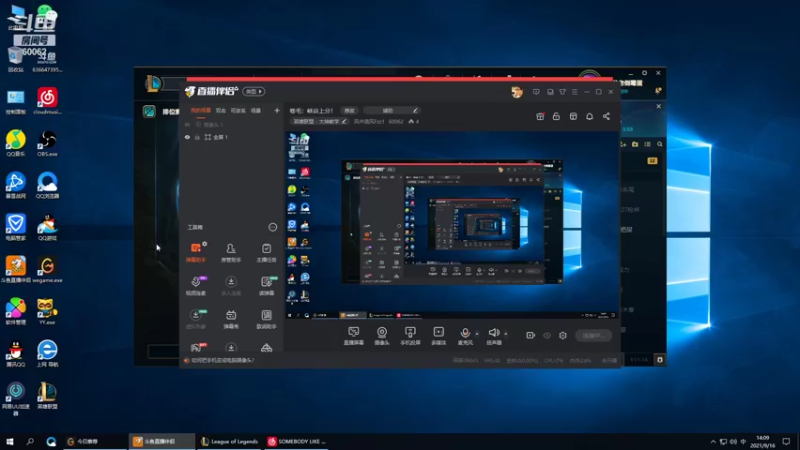Open stream settings gear icon
Screen dimensions: 800x450
tap(563, 335)
